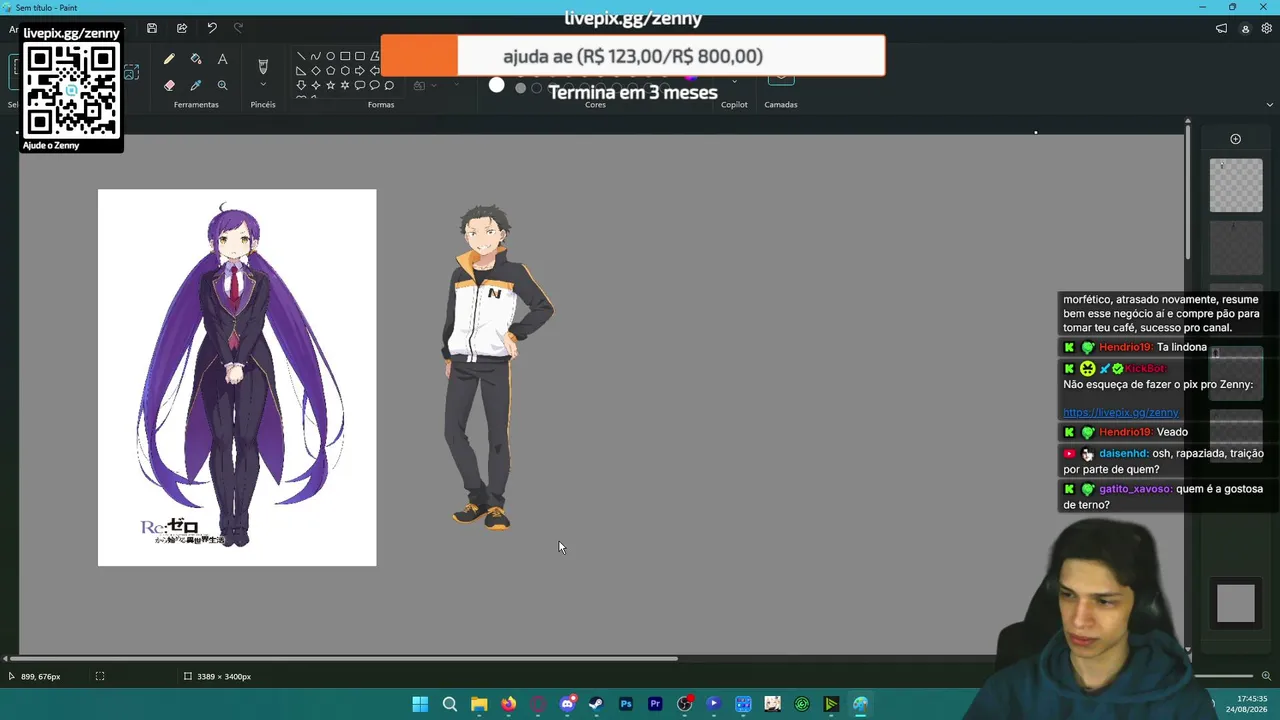This screenshot has height=720, width=1280.
Task: Select the curve shape
Action: pyautogui.click(x=316, y=56)
